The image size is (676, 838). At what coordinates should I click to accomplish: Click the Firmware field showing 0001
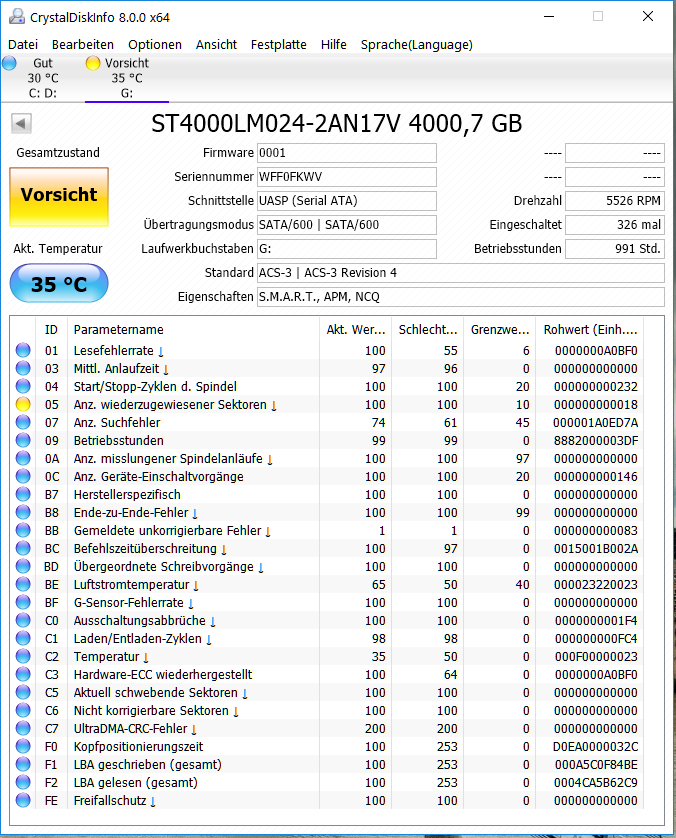point(347,153)
